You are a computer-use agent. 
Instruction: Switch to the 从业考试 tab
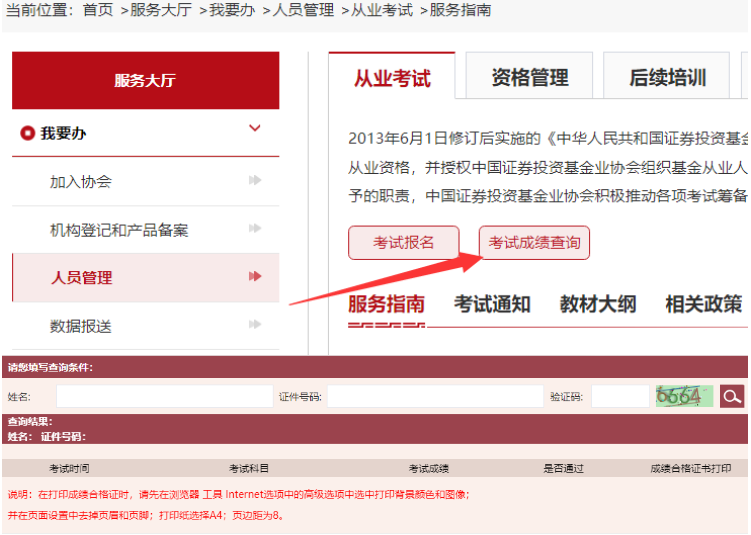(392, 78)
